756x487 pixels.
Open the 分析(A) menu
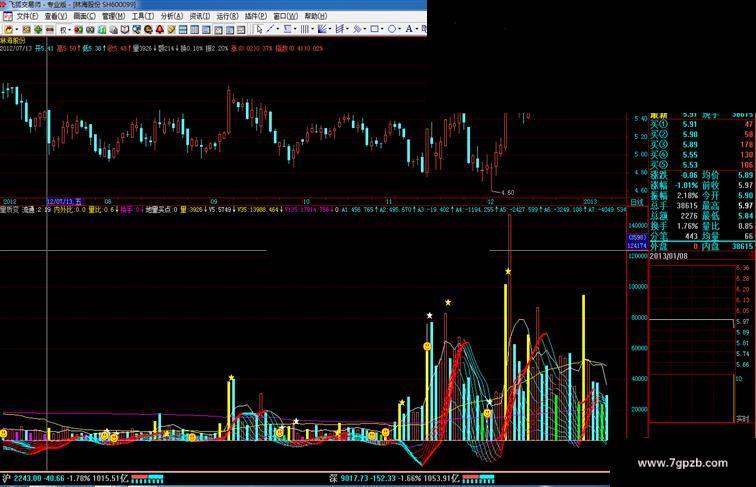click(x=171, y=16)
